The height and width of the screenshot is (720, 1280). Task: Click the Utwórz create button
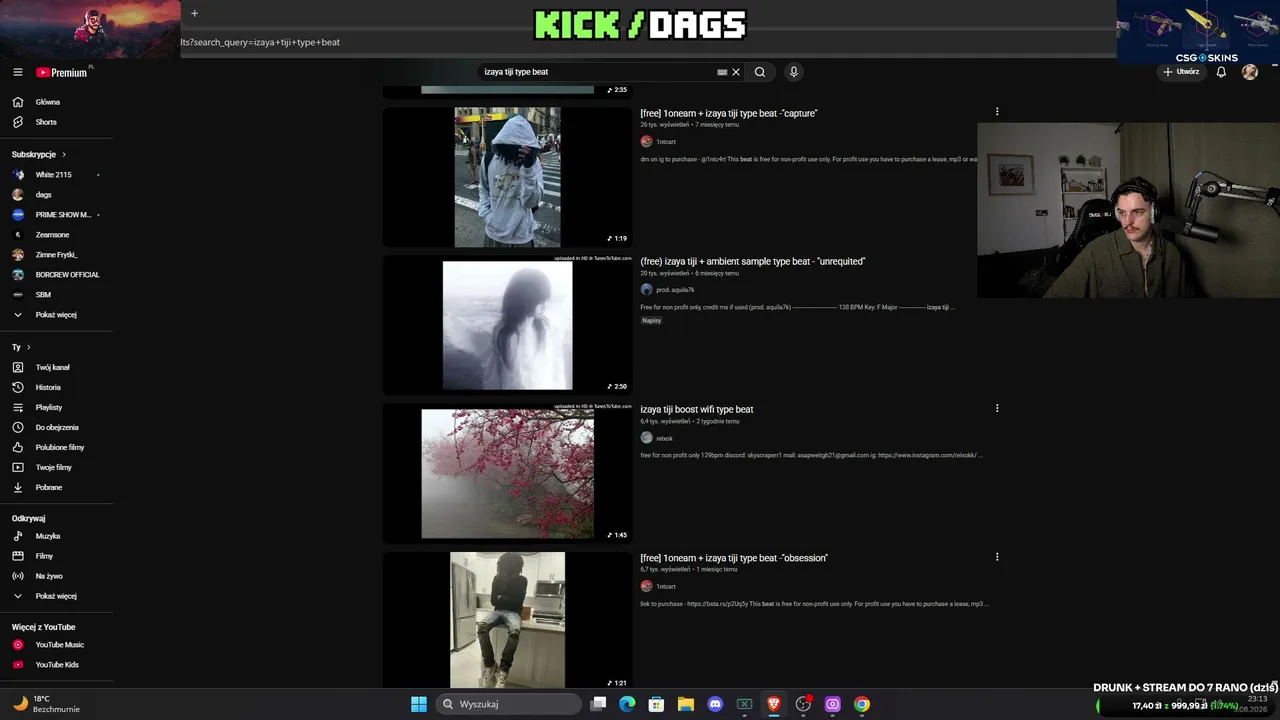[x=1181, y=72]
